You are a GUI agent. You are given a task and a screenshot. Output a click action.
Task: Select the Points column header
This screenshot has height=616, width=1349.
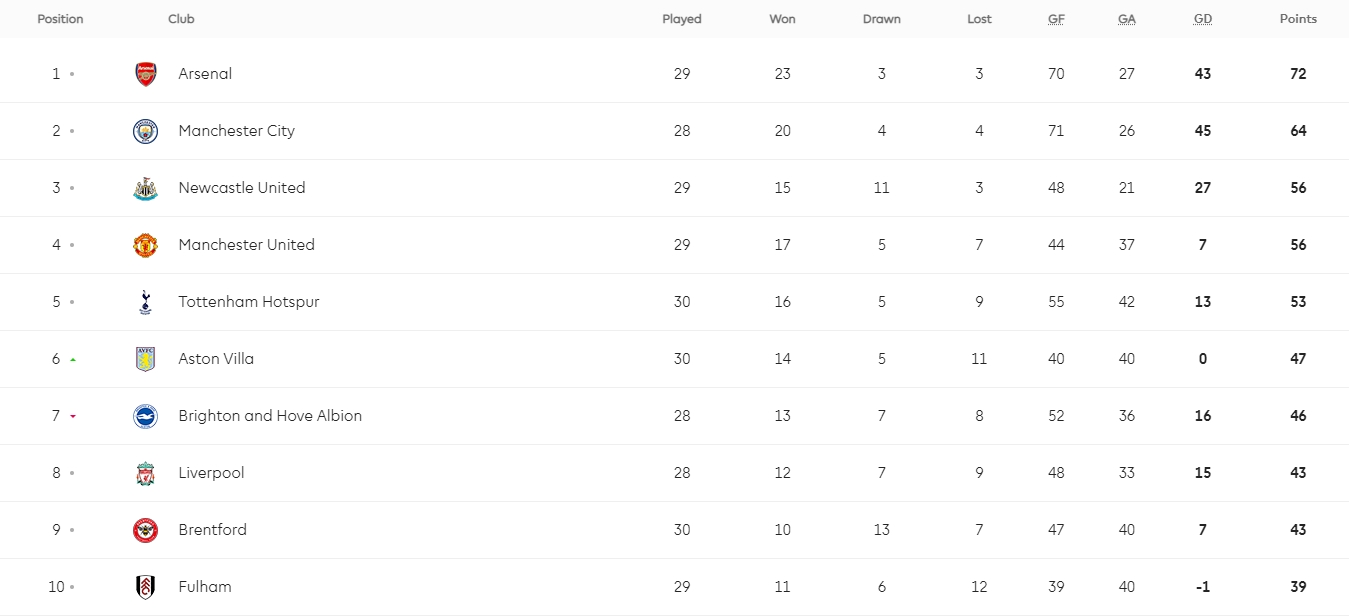click(1298, 19)
